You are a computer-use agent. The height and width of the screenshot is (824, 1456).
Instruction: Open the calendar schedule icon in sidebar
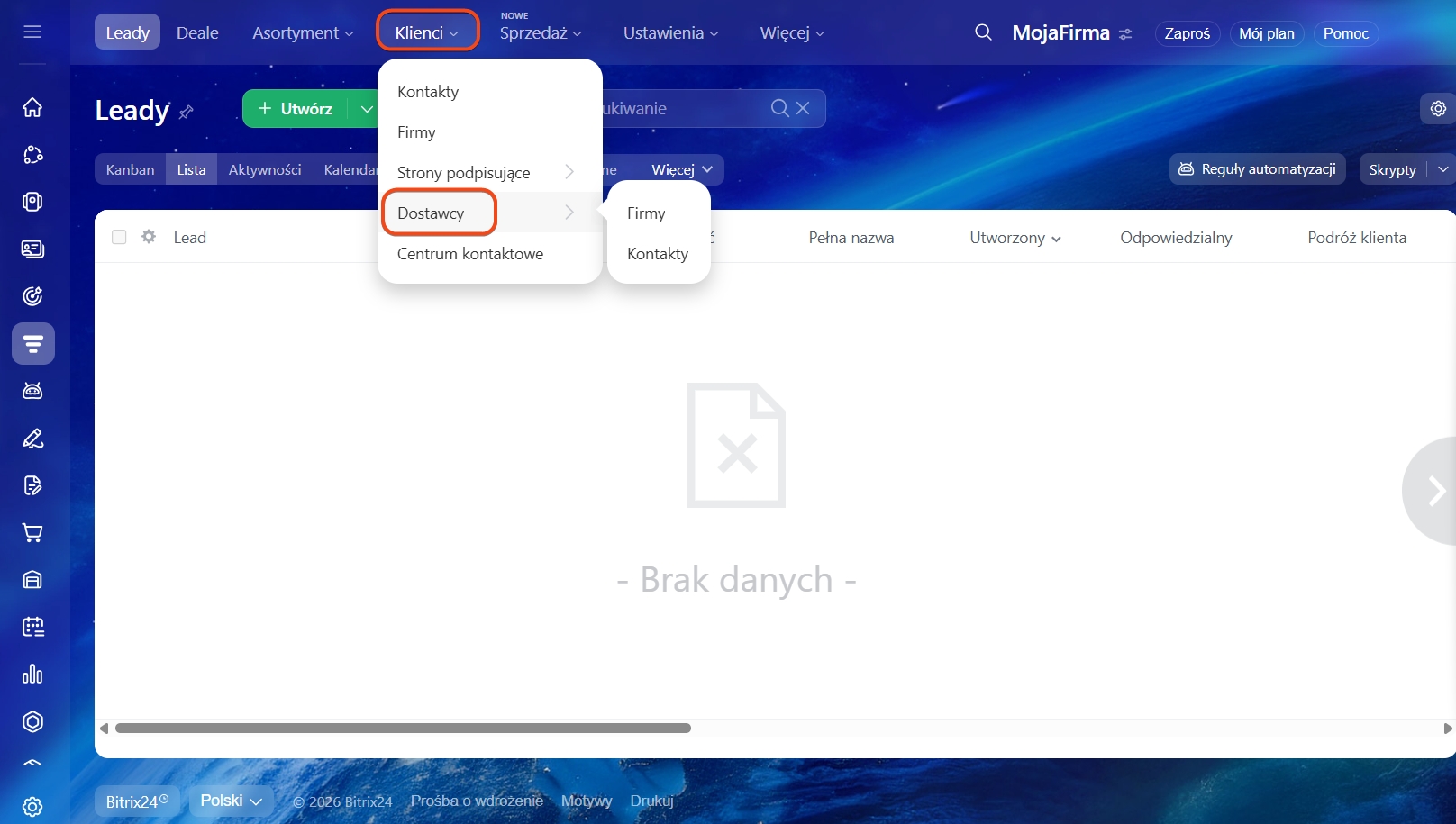tap(32, 627)
